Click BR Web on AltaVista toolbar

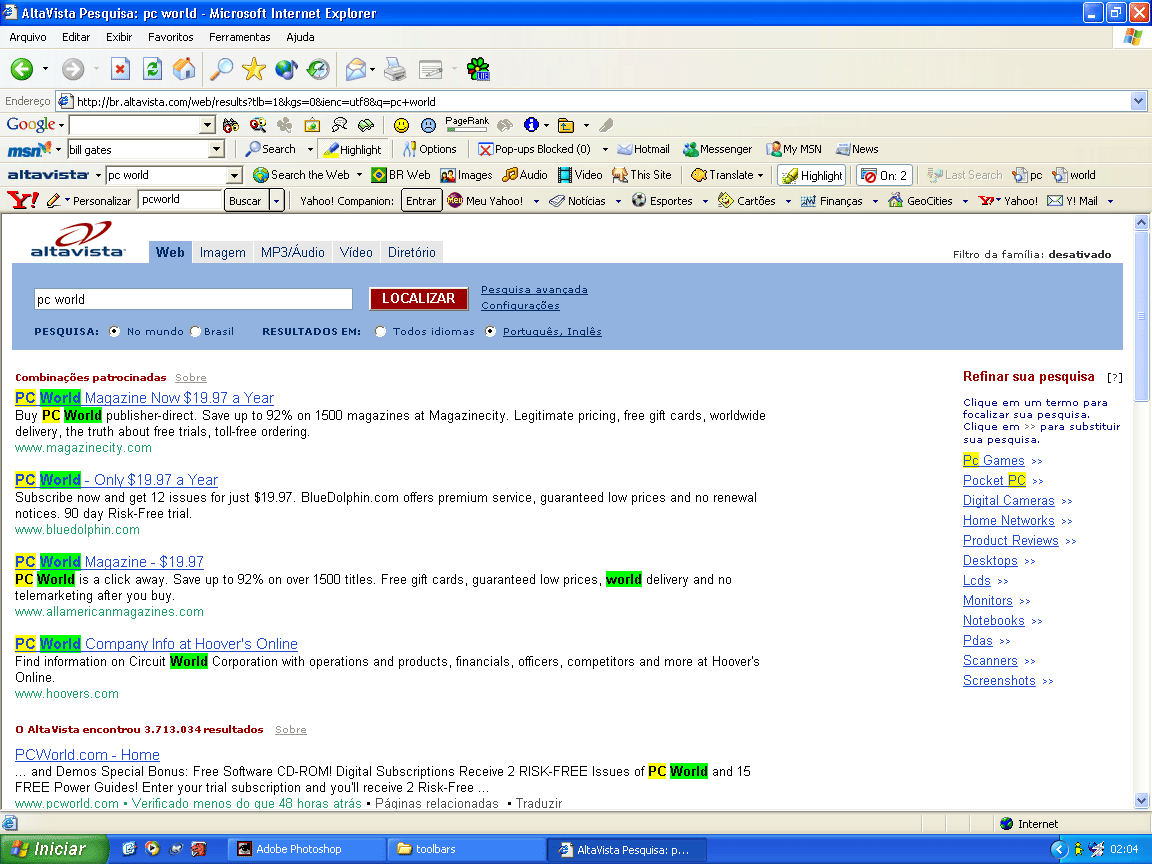pos(400,175)
